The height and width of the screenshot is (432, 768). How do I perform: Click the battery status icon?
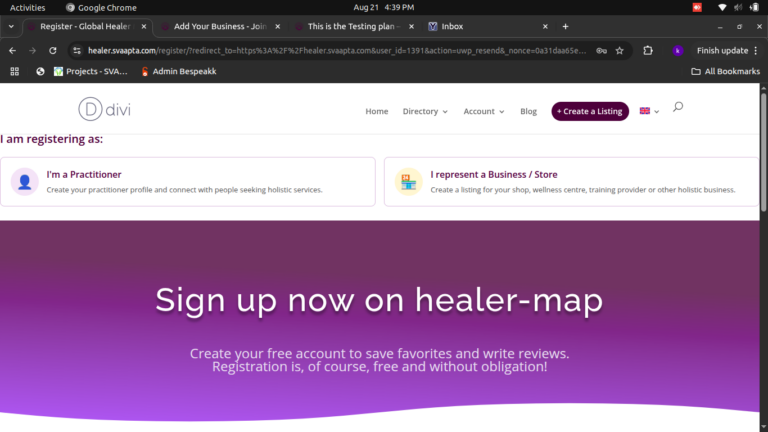[x=755, y=7]
